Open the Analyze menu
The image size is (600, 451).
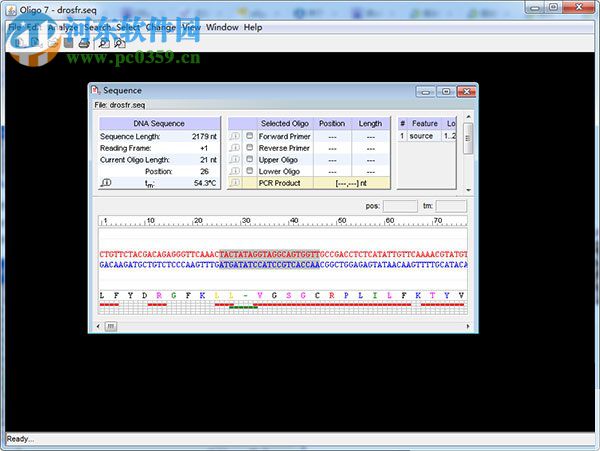tap(64, 27)
